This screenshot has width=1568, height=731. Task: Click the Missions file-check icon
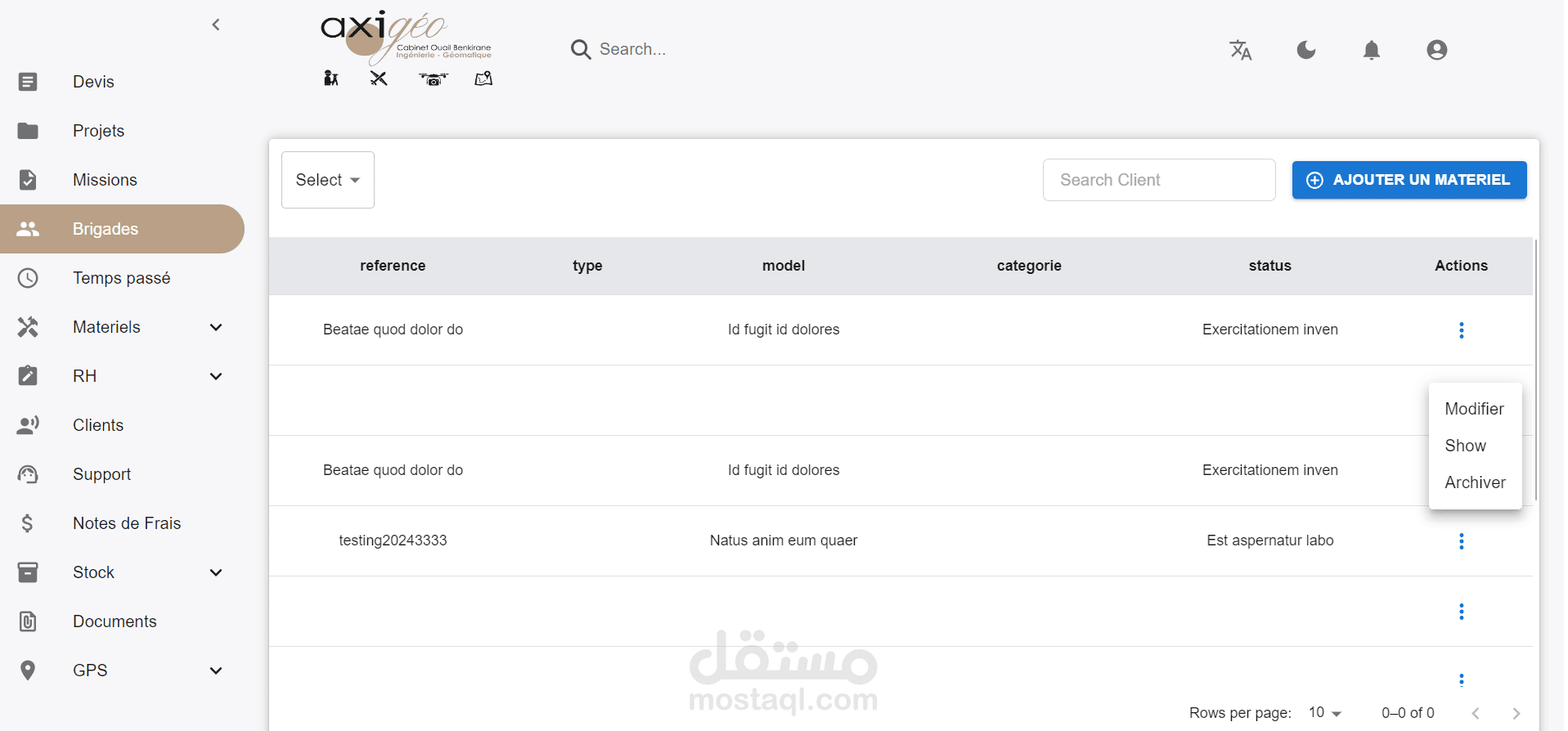click(x=28, y=180)
